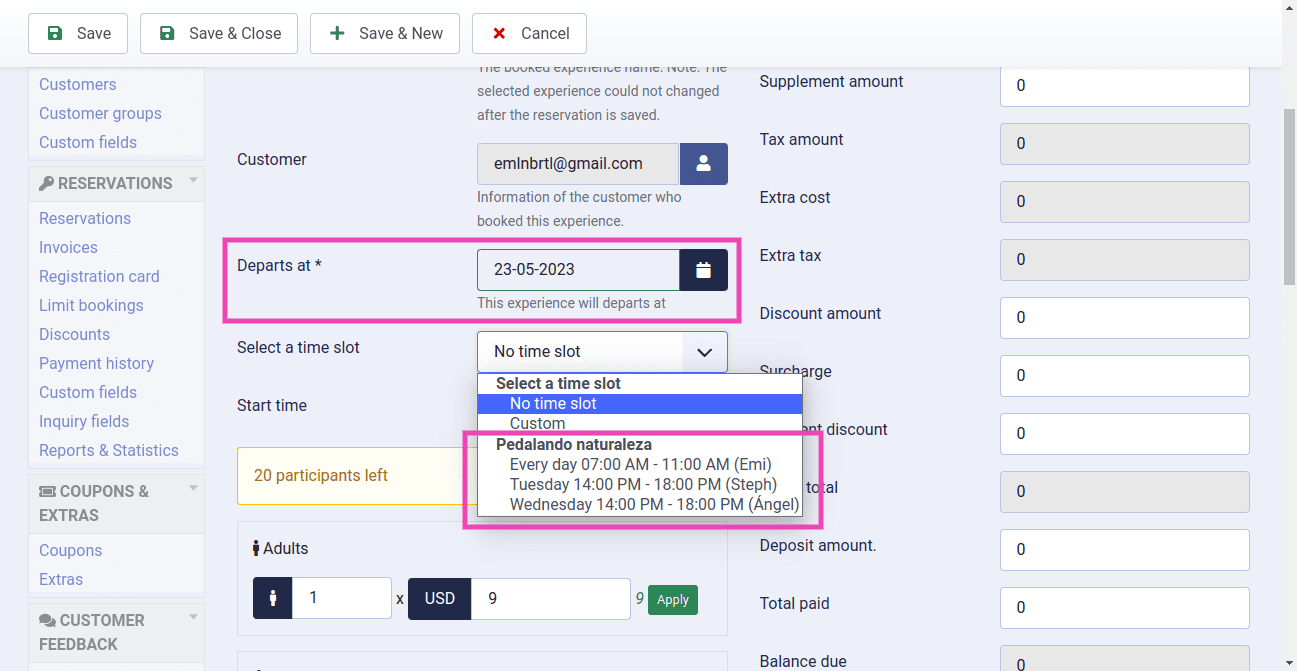Screen dimensions: 1297x671
Task: Select Every day 07:00 AM - 11:00 AM (Emi)
Action: (640, 464)
